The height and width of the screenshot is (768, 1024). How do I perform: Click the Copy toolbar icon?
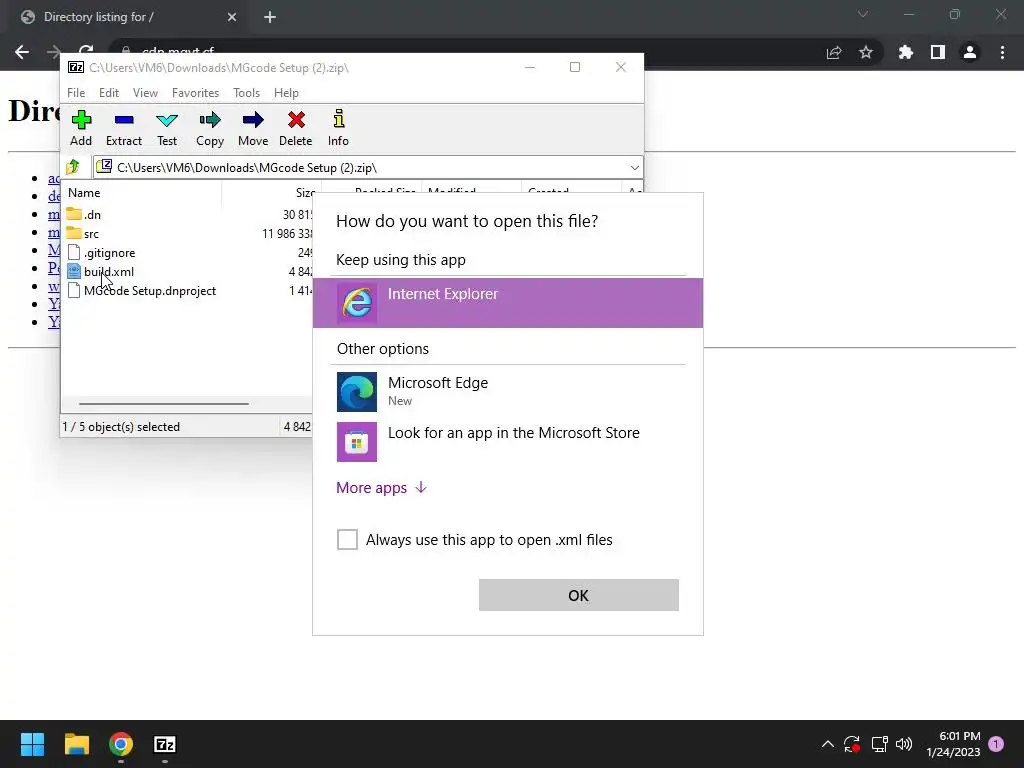click(210, 128)
